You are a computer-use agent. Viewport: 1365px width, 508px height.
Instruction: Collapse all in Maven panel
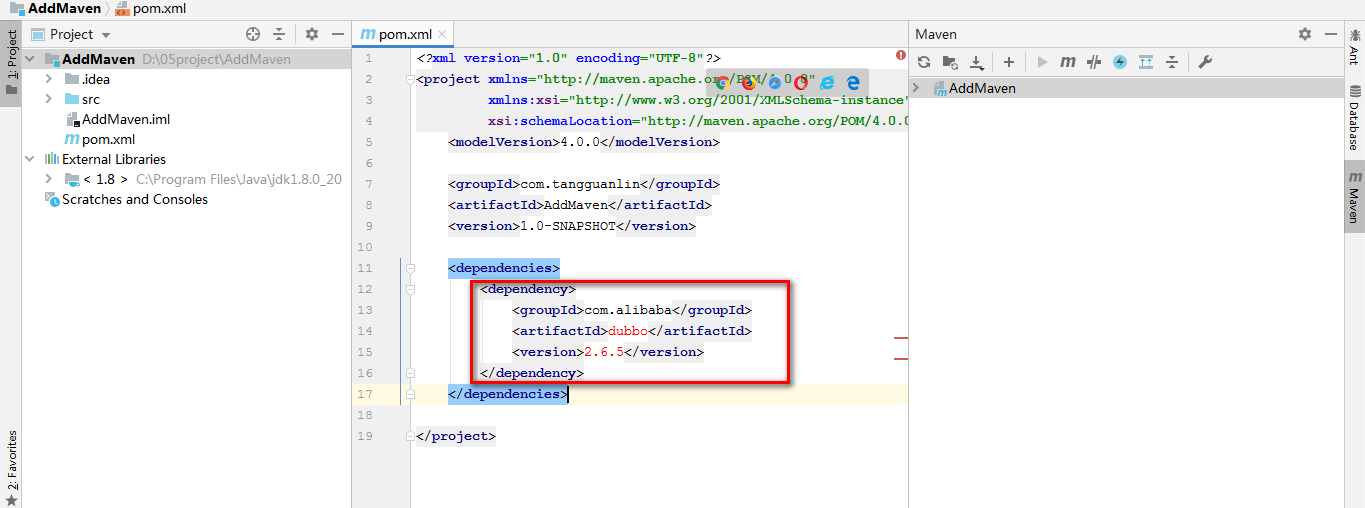point(1172,62)
